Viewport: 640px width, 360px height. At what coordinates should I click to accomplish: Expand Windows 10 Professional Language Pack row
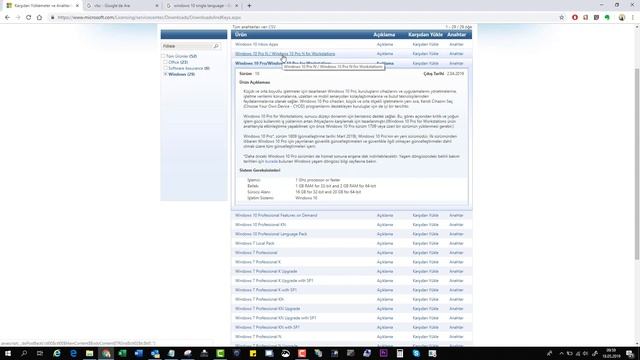[x=271, y=234]
